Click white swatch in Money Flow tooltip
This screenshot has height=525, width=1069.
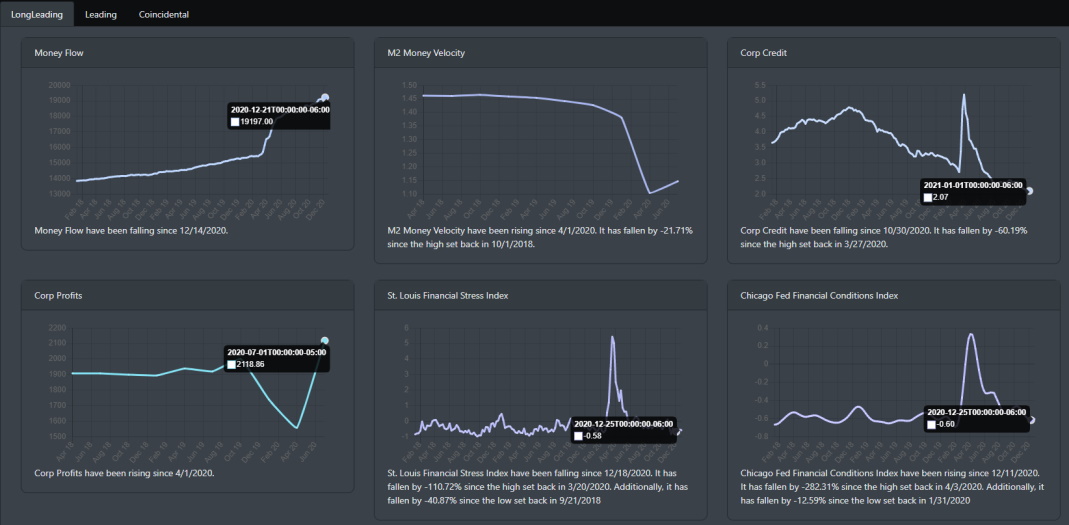pyautogui.click(x=235, y=122)
